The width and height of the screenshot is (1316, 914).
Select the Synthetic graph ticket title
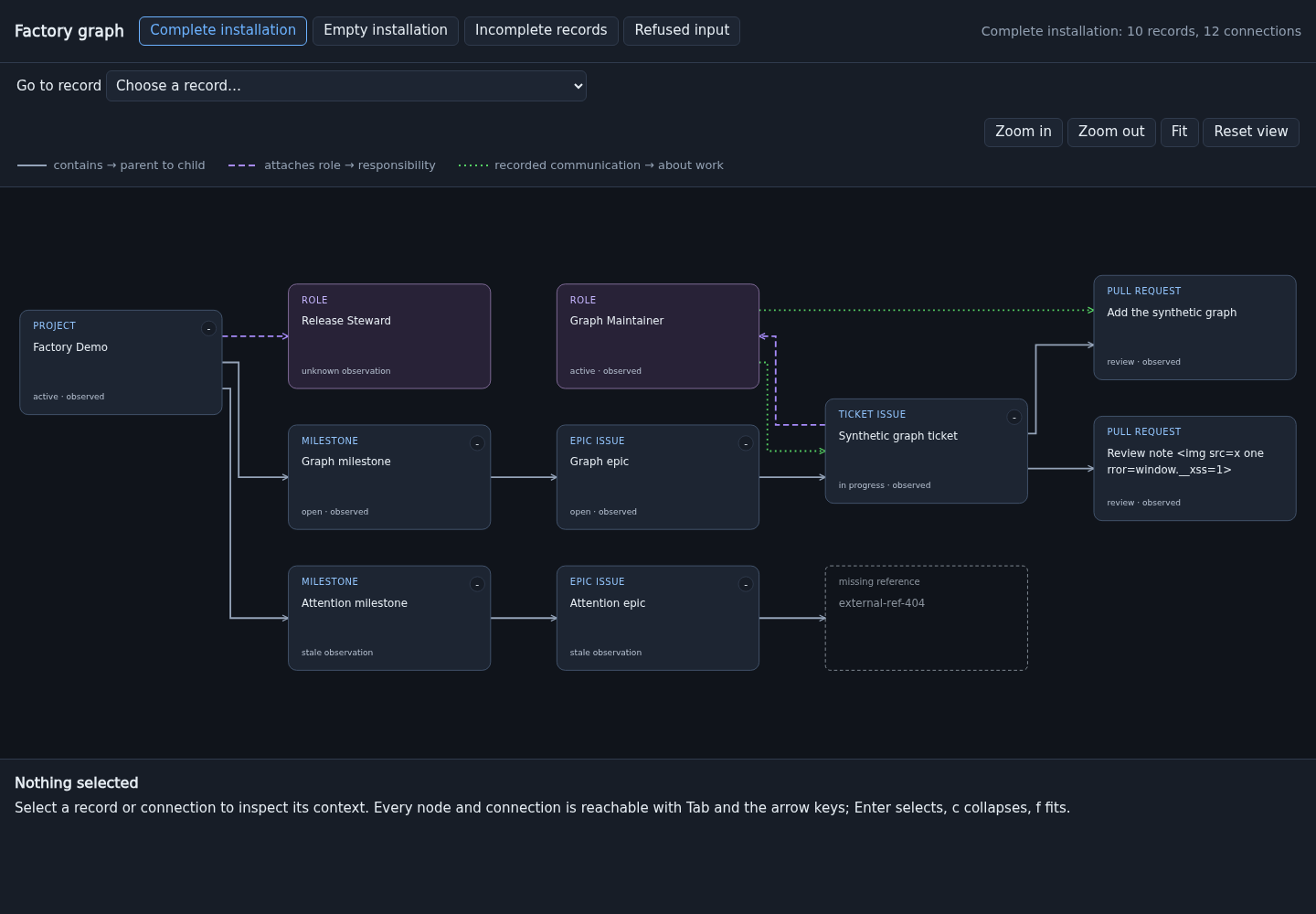(x=898, y=436)
